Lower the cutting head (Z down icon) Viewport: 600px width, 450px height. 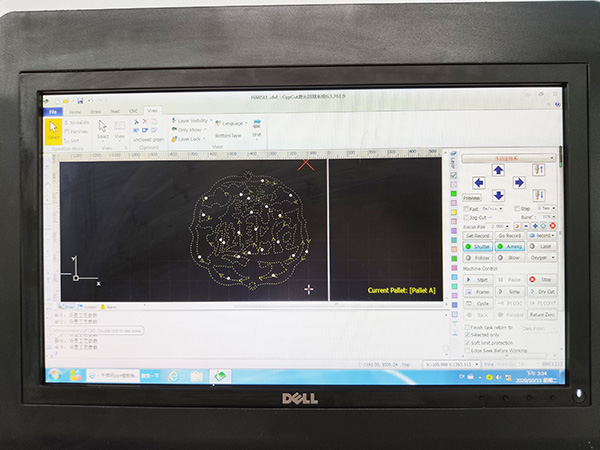pyautogui.click(x=539, y=195)
